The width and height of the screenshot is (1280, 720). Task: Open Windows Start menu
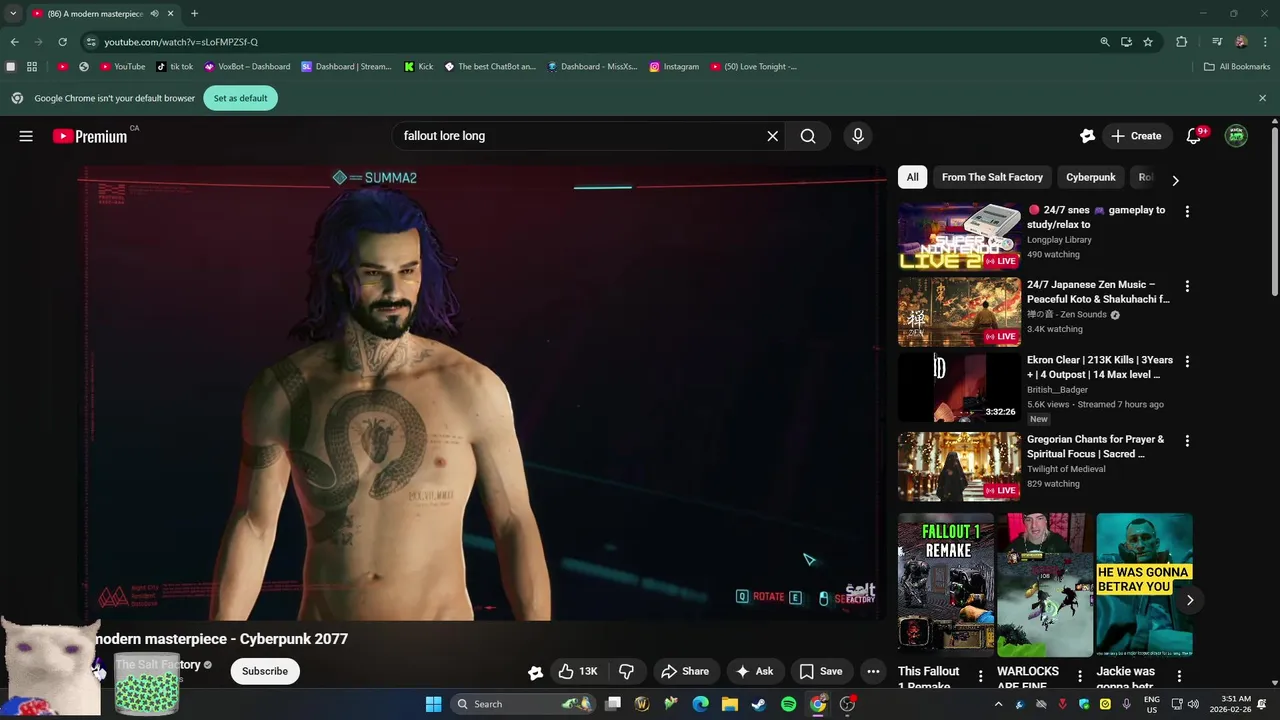(433, 704)
